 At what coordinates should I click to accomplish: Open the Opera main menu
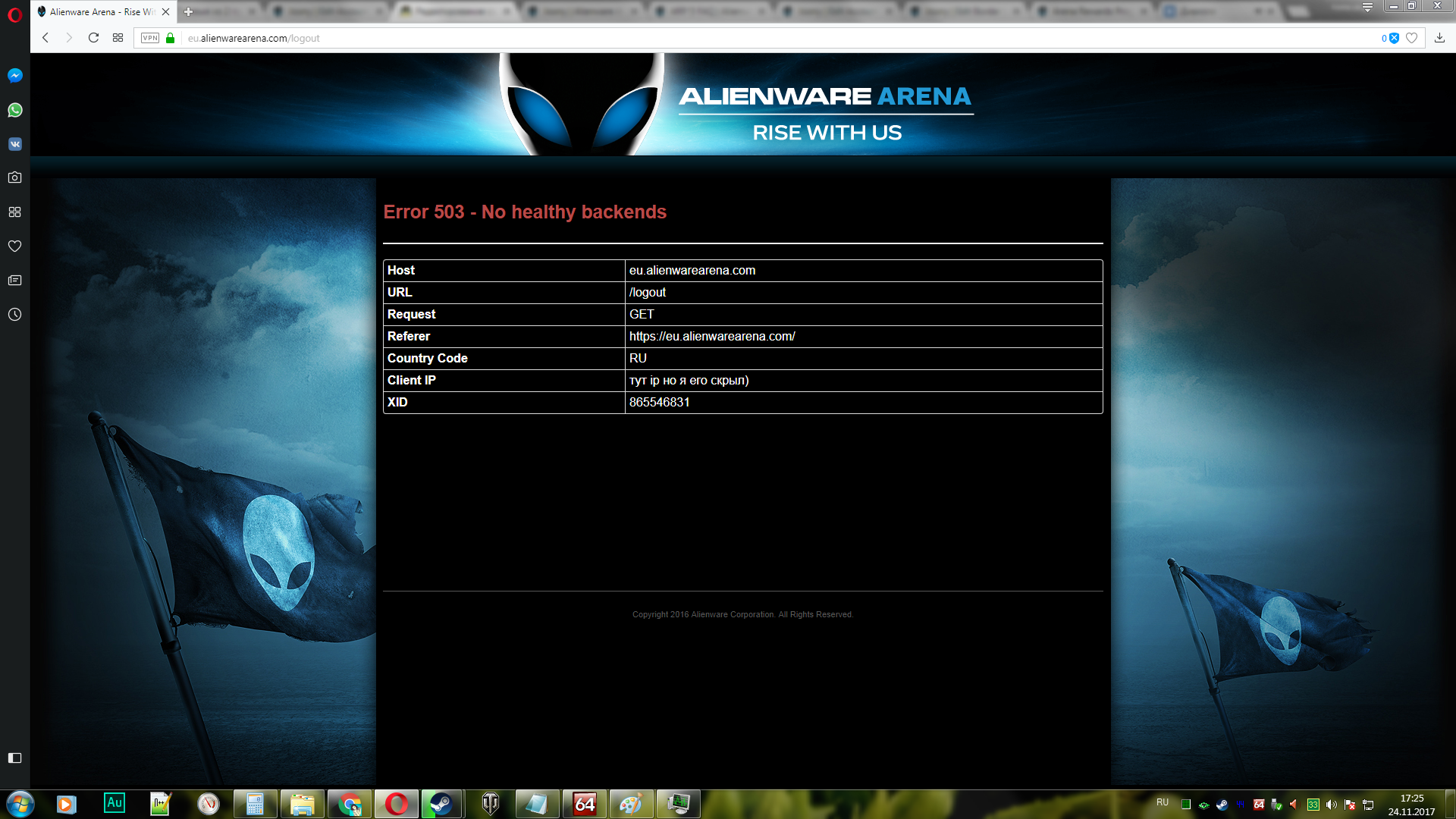tap(14, 14)
